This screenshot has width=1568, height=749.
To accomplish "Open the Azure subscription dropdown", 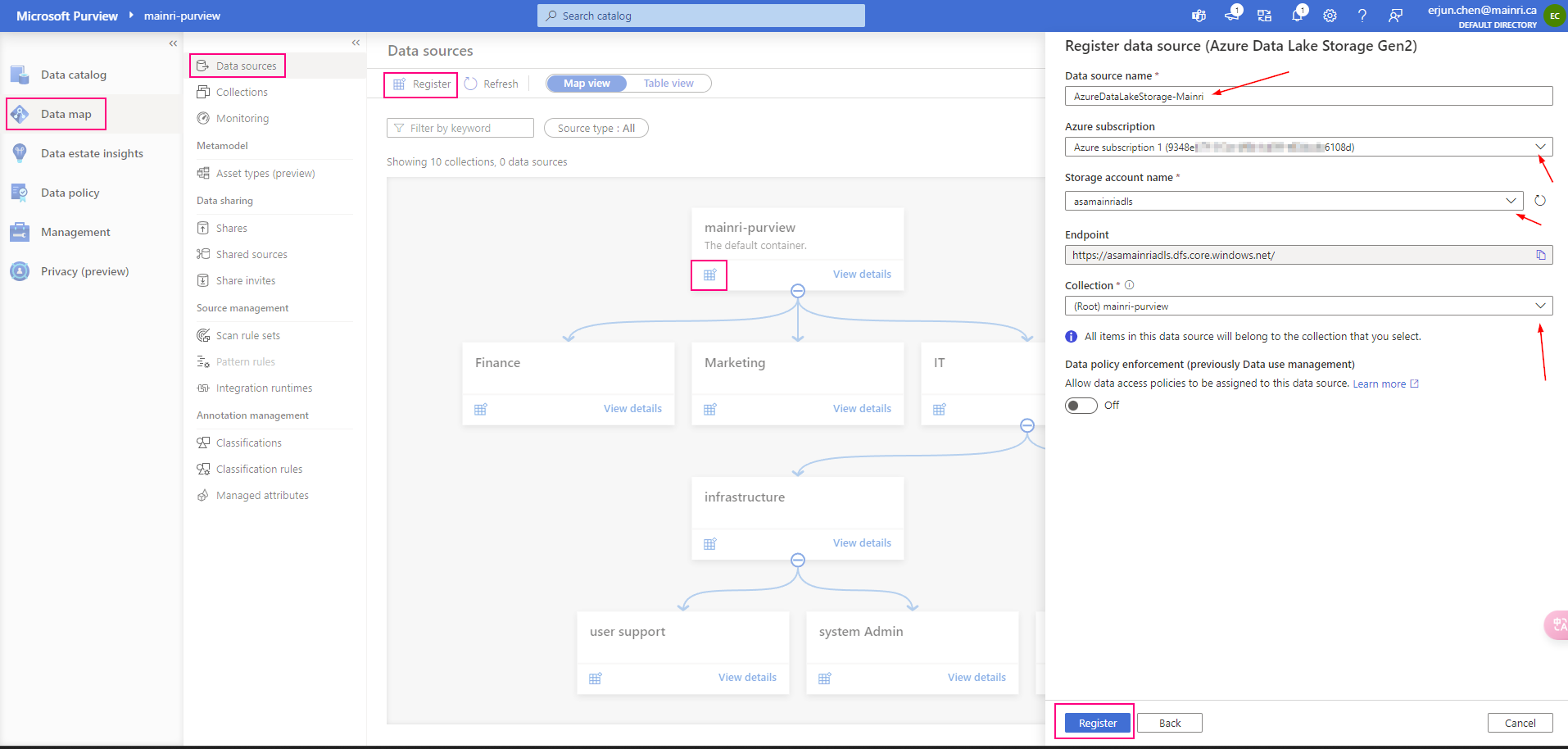I will 1540,147.
